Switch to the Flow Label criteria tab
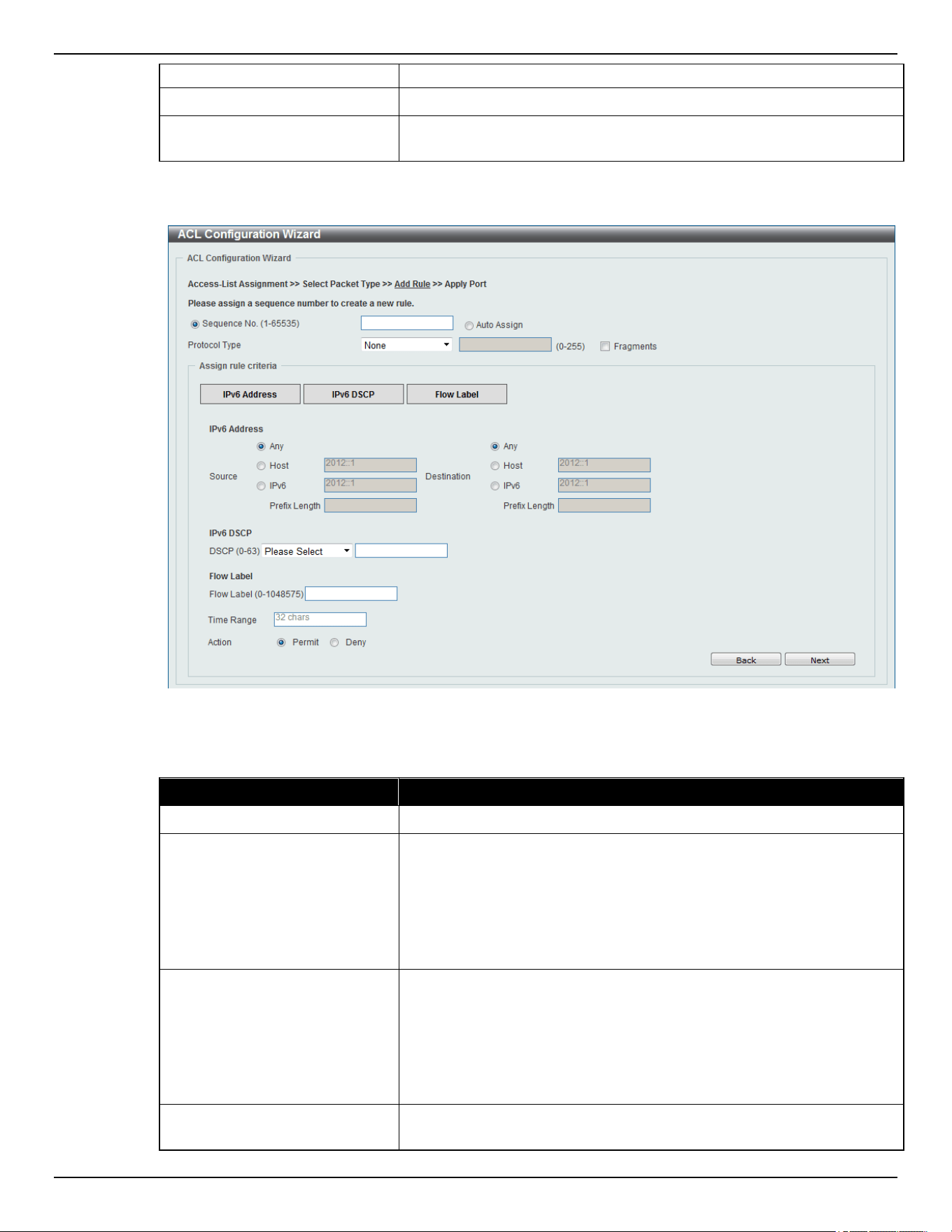952x1232 pixels. pos(457,395)
